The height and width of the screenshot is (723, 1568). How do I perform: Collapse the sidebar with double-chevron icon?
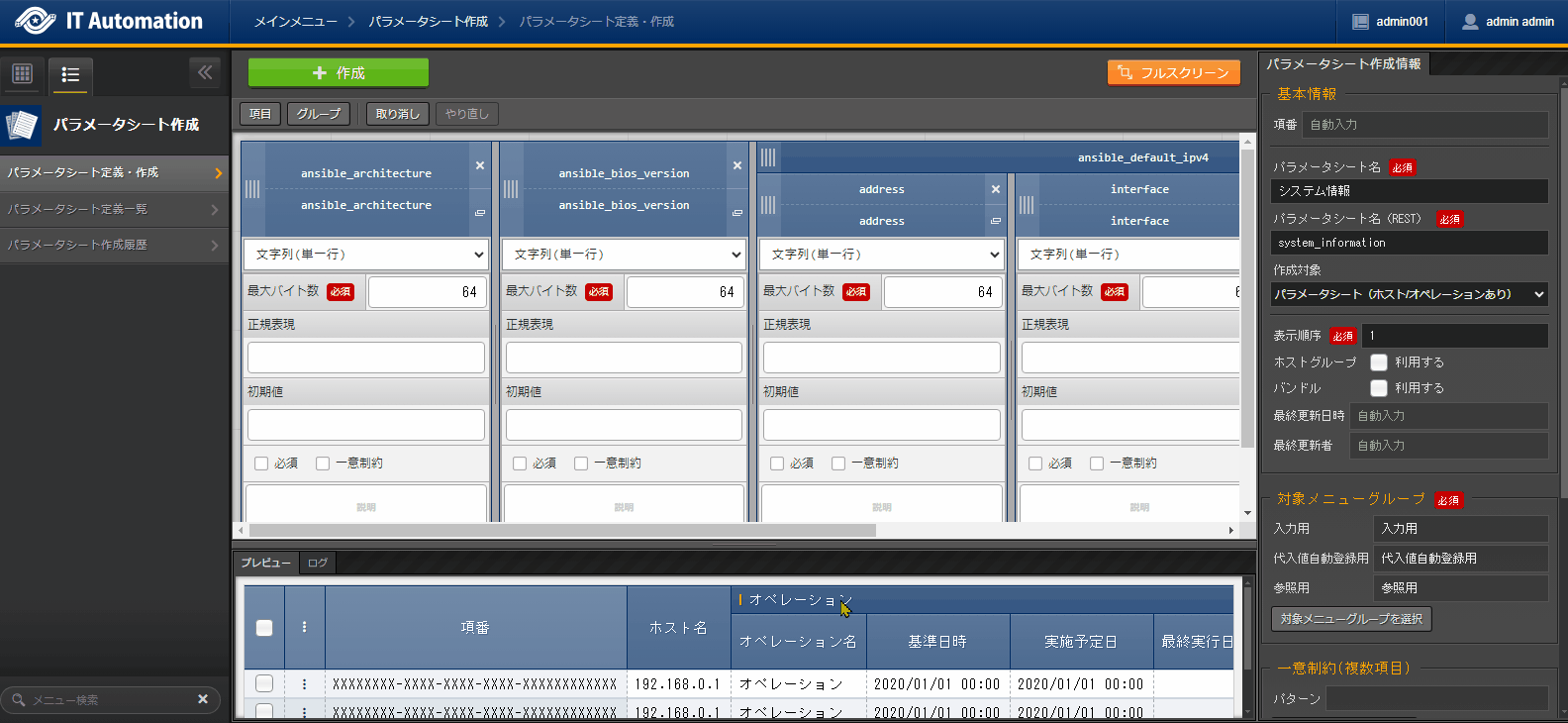click(205, 72)
